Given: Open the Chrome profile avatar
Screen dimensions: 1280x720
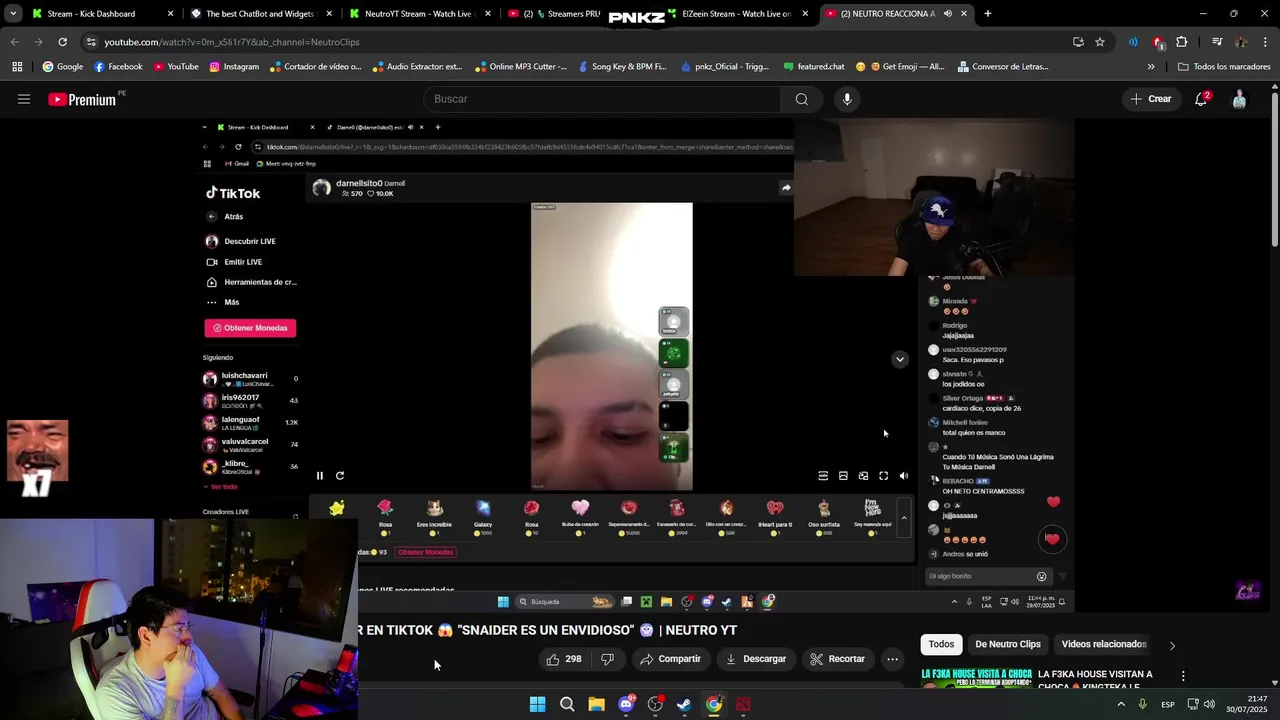Looking at the screenshot, I should coord(1241,42).
